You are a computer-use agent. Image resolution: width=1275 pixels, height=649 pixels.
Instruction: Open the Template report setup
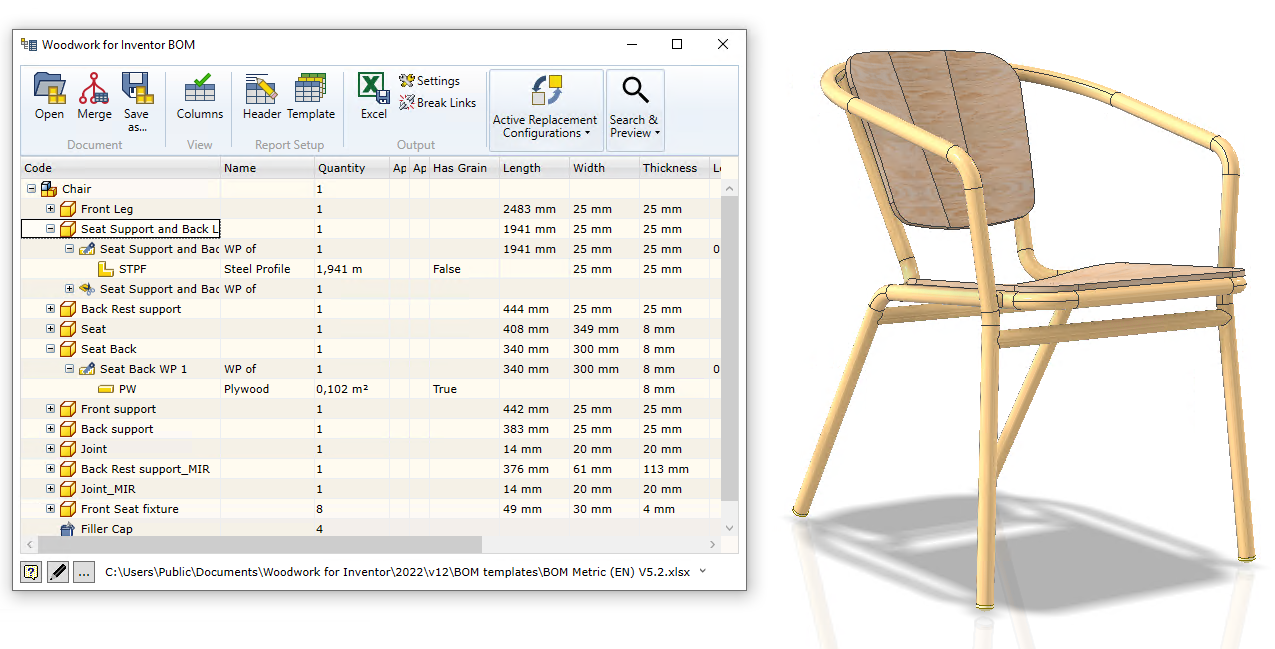[311, 96]
